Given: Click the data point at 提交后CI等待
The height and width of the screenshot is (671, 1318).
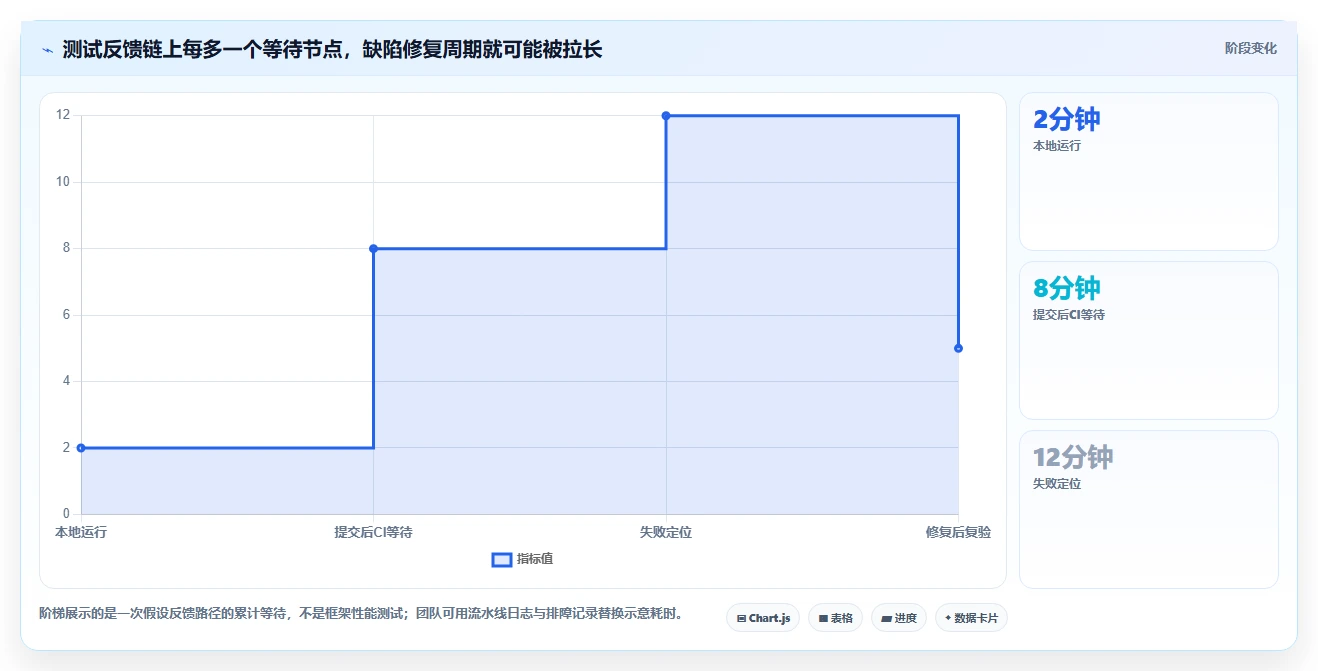Looking at the screenshot, I should 373,248.
